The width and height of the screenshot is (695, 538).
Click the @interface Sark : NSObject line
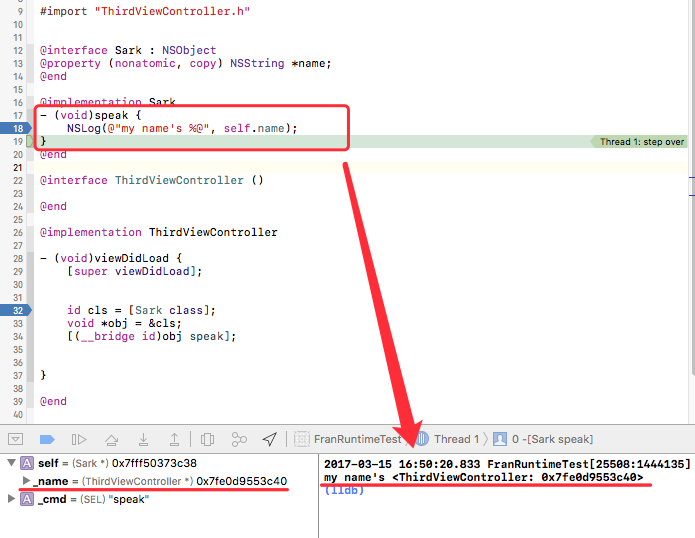click(128, 50)
